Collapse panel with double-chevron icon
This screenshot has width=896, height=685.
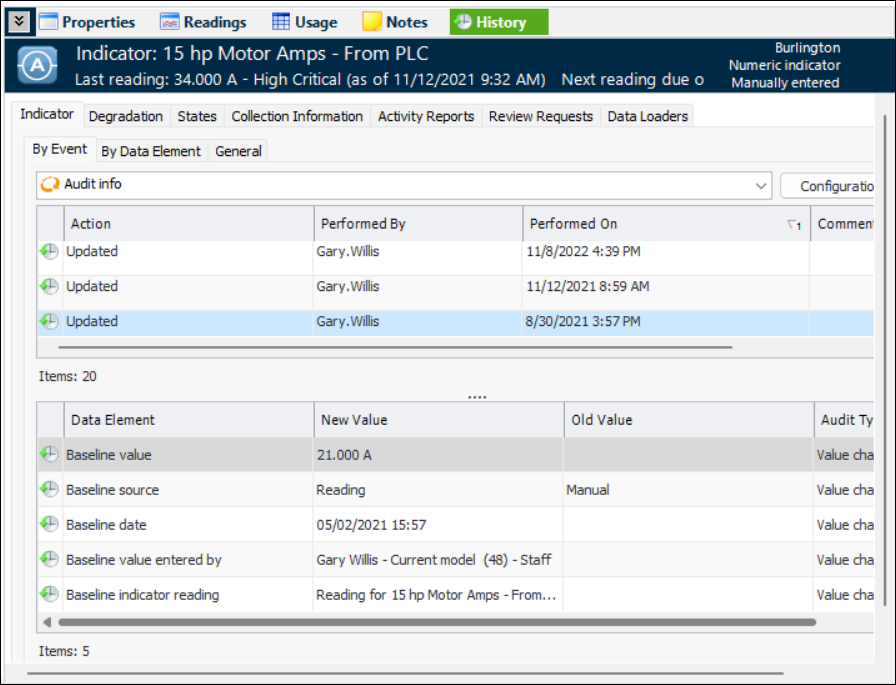click(19, 22)
